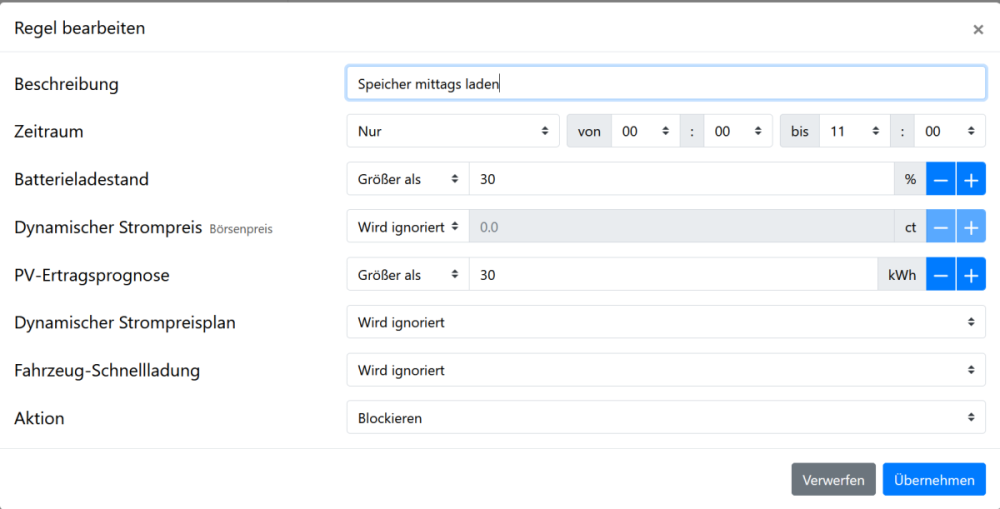The image size is (1000, 509).
Task: Expand the Fahrzeug-Schnellladung dropdown
Action: coord(665,370)
